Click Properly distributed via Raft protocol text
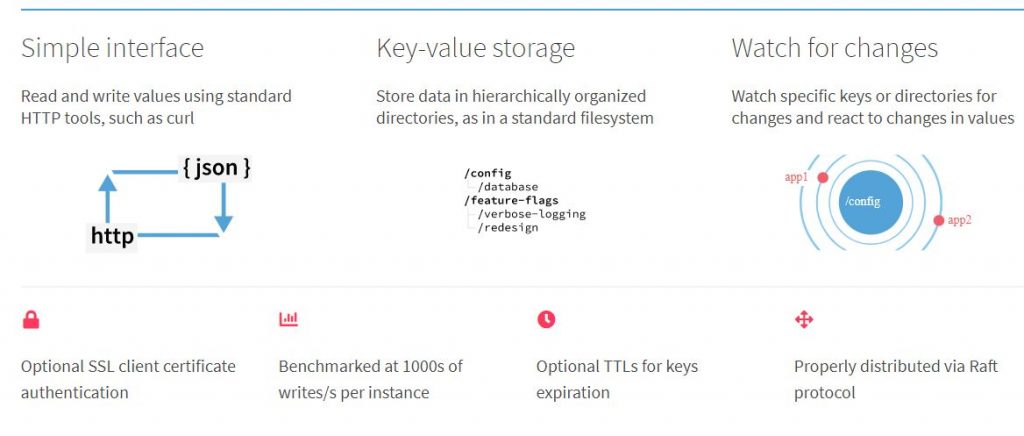This screenshot has width=1024, height=436. [x=895, y=379]
